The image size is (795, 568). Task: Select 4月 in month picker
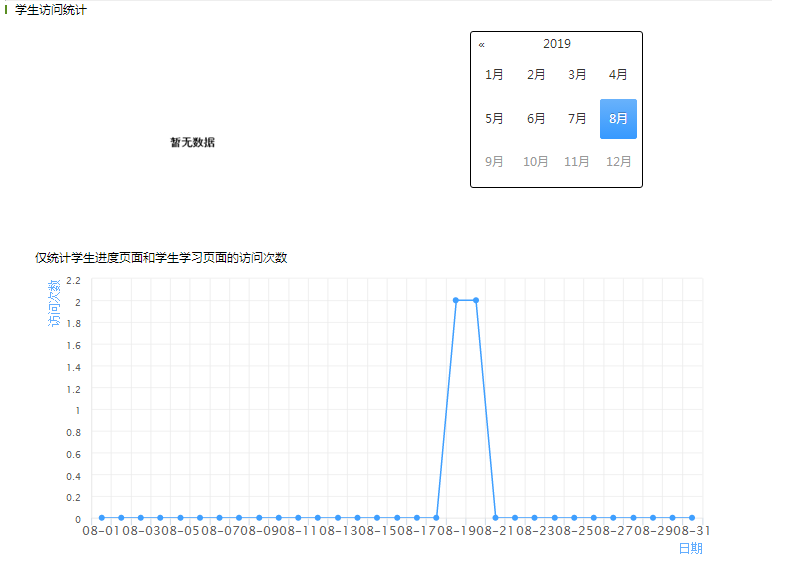coord(618,75)
